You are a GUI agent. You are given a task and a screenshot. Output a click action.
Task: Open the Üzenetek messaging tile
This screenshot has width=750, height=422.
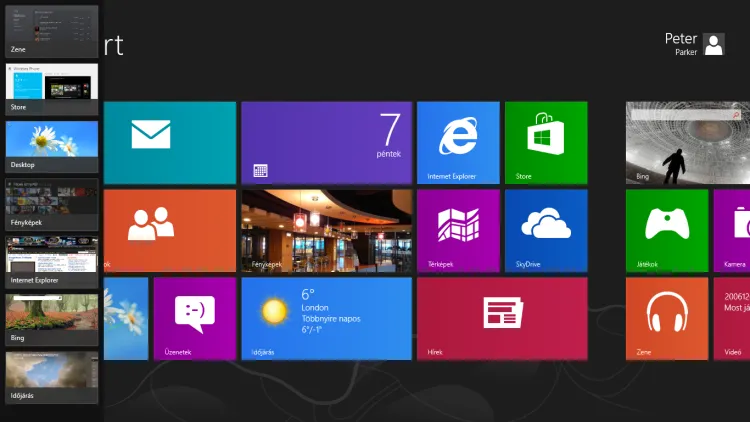click(x=194, y=318)
